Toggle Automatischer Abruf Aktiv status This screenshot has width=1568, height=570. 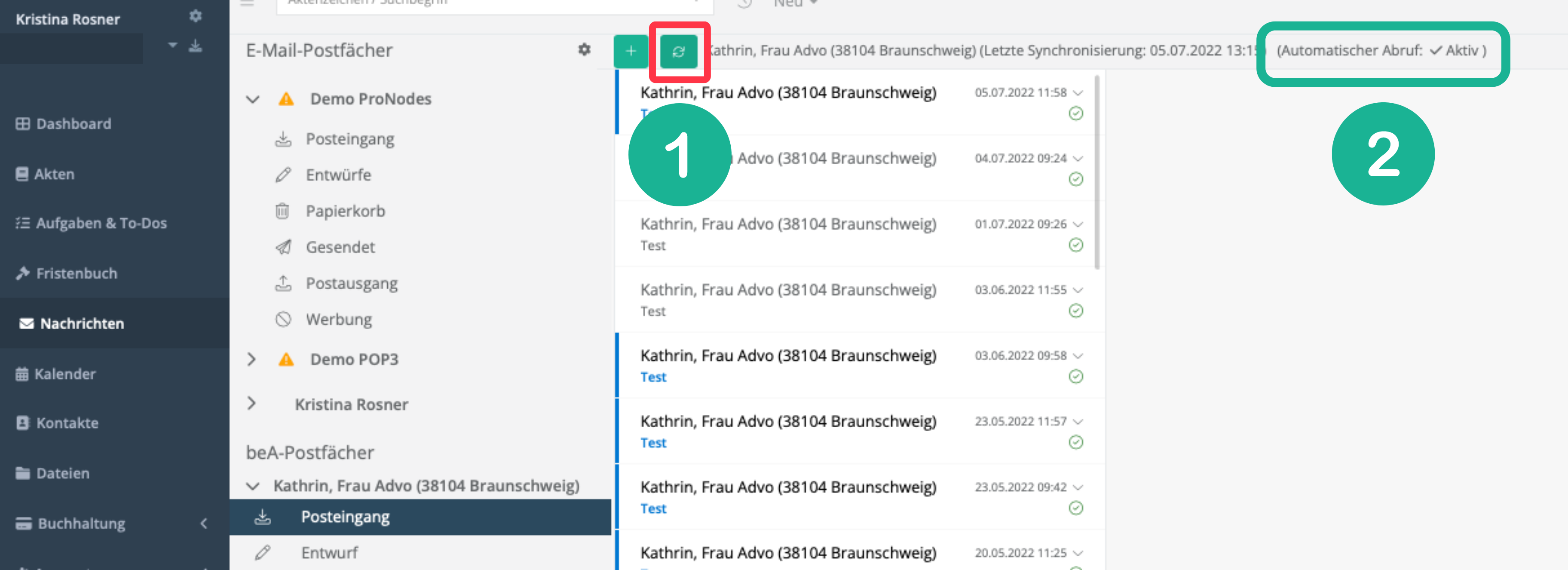coord(1457,51)
